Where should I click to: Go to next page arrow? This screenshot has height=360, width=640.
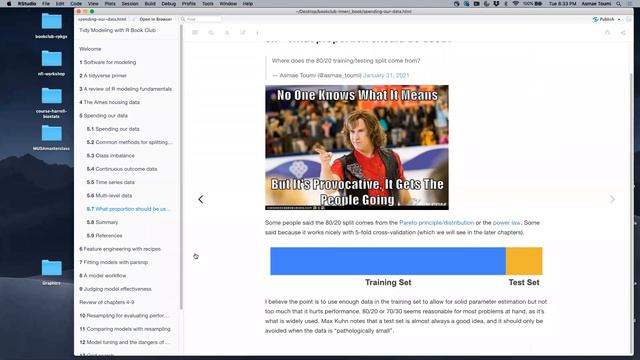(x=612, y=199)
